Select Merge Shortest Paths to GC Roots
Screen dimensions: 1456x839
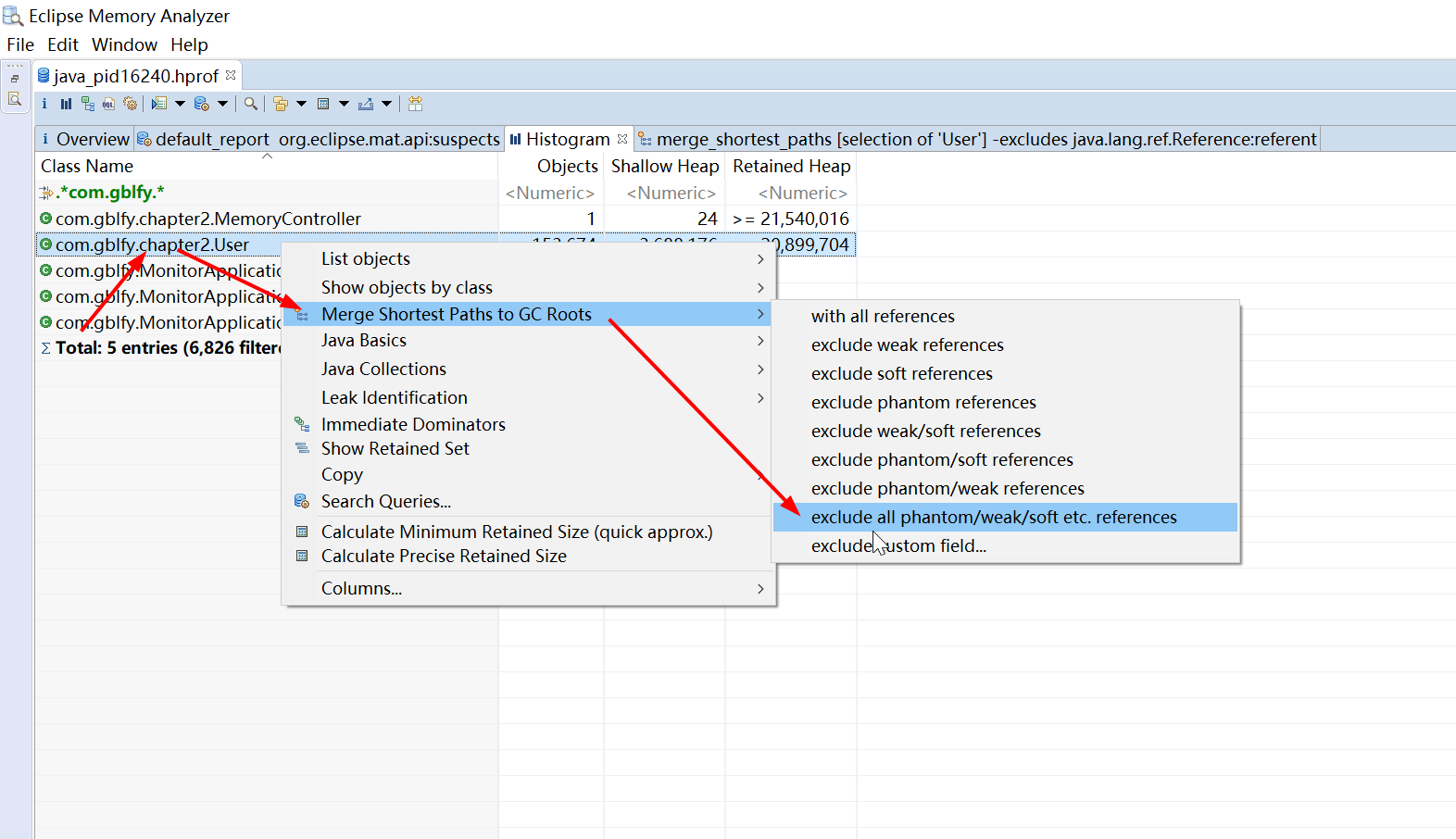528,314
